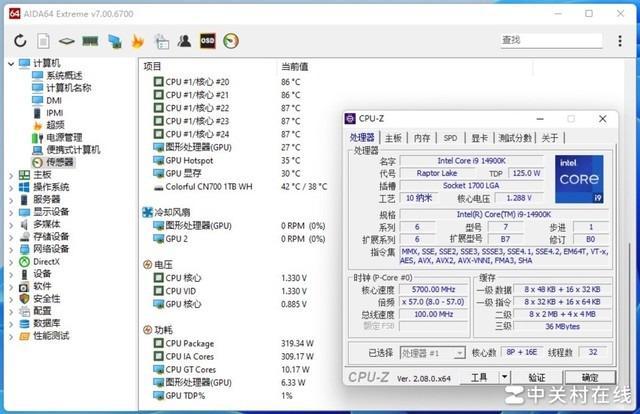
Task: Switch to the 显卡 tab in CPU-Z
Action: click(479, 138)
